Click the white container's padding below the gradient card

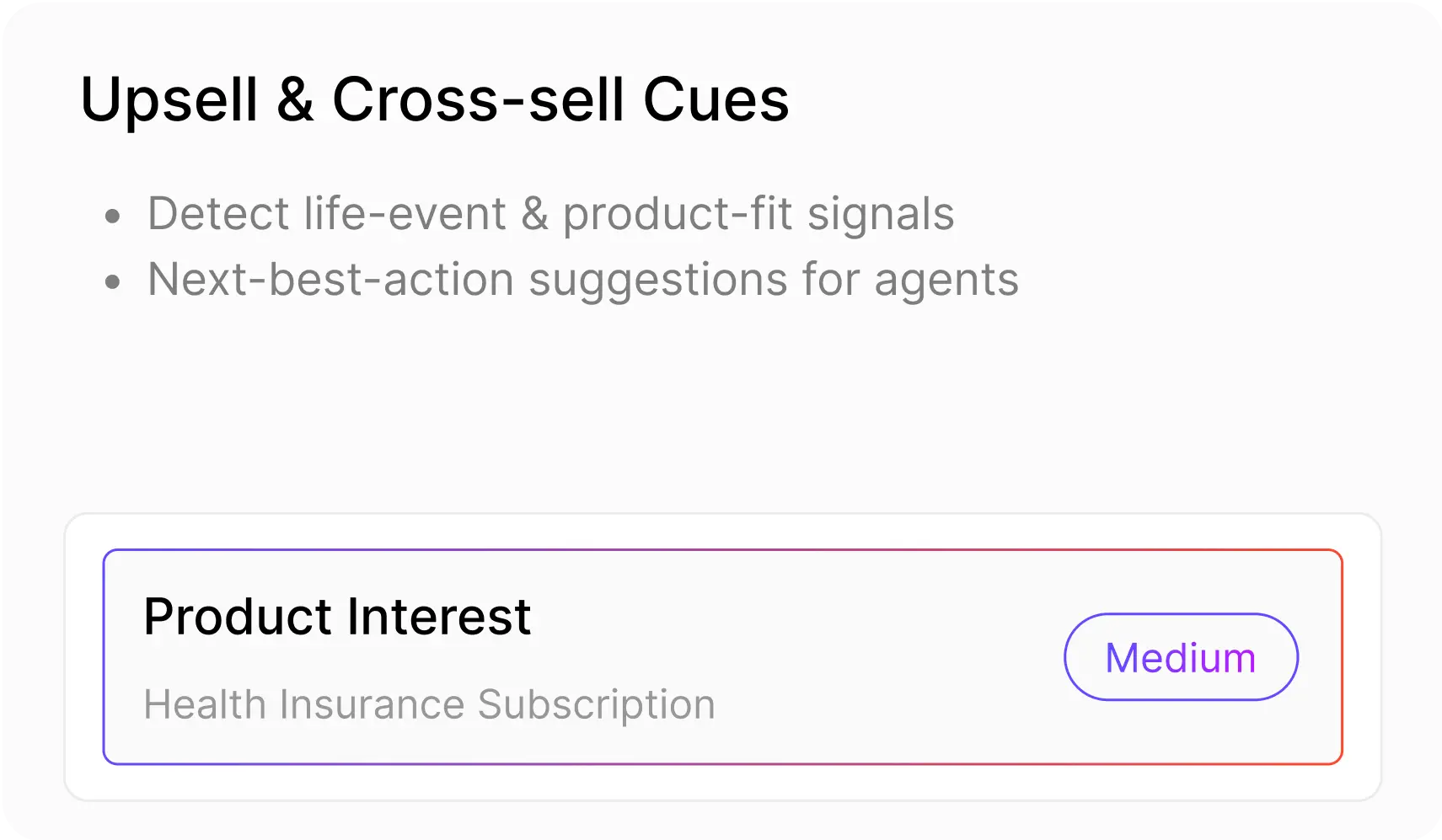[722, 783]
